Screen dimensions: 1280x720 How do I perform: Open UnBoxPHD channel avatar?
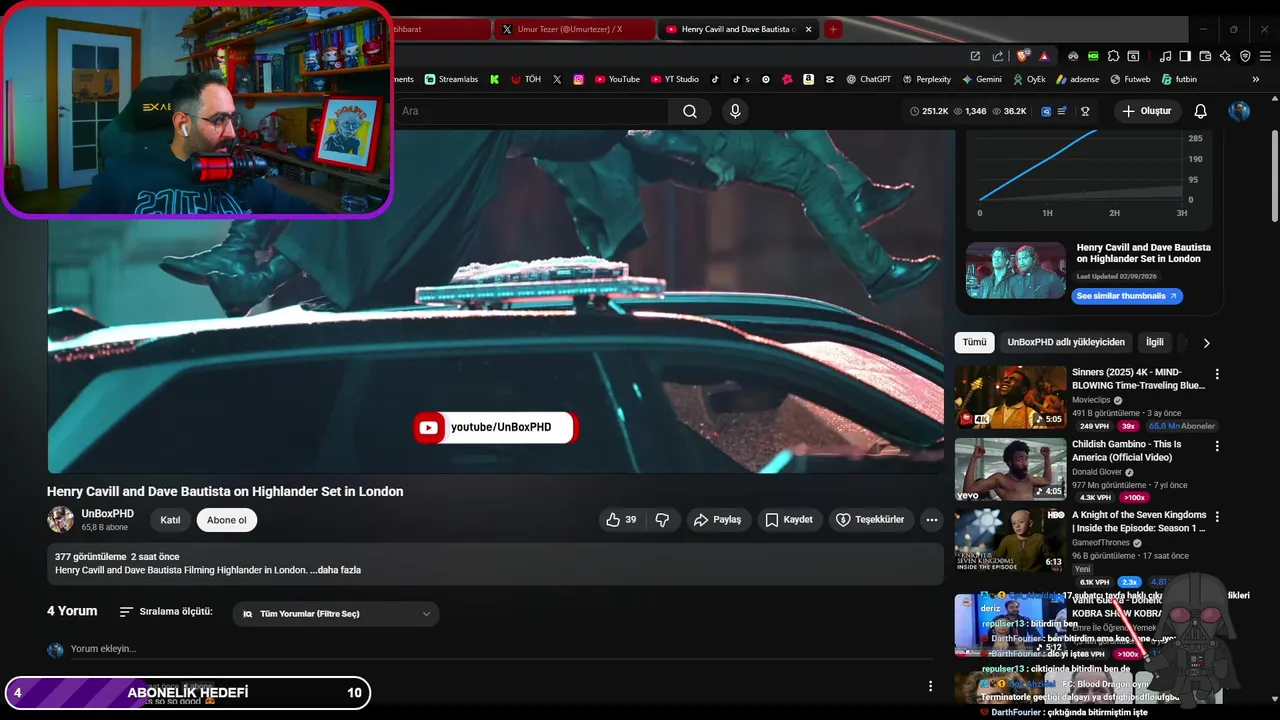pyautogui.click(x=61, y=519)
